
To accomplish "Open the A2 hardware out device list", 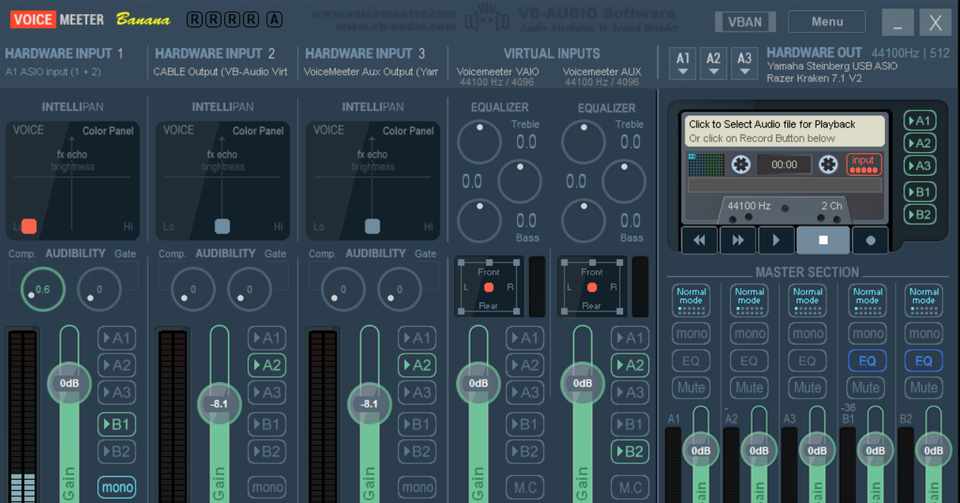I will pyautogui.click(x=713, y=63).
